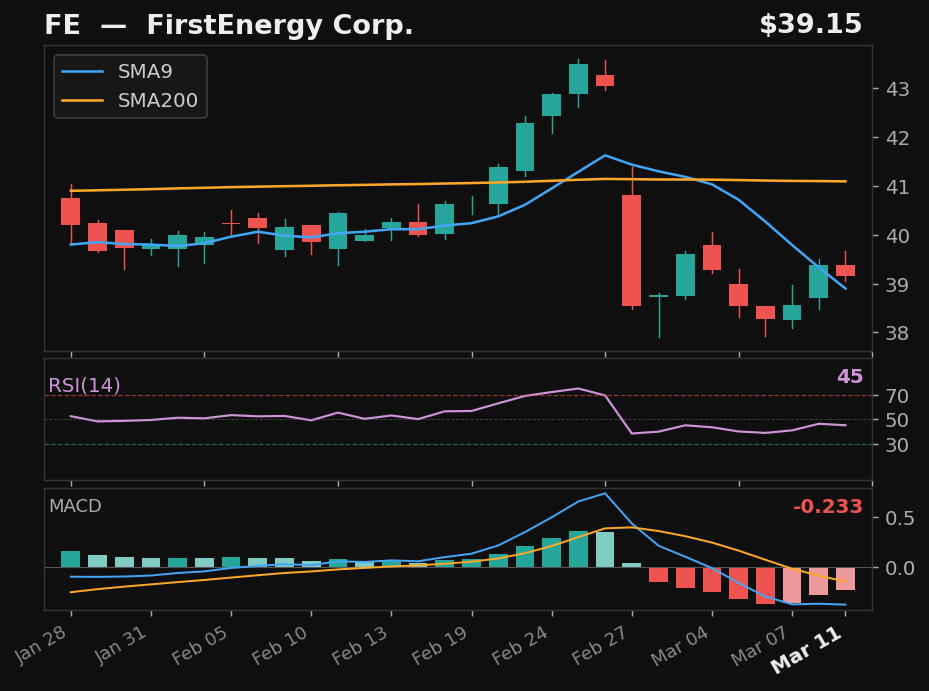
Task: Select the "Feb 13" date label
Action: point(359,645)
